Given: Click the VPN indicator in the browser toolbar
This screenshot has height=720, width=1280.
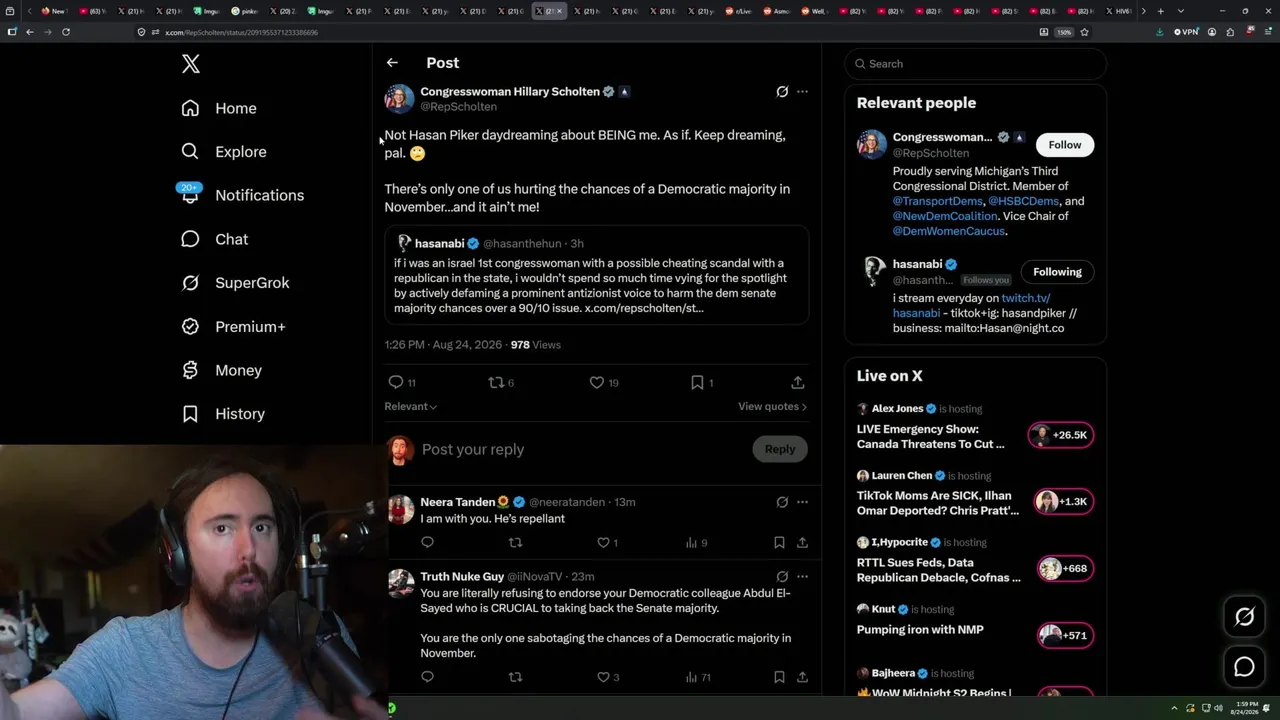Looking at the screenshot, I should click(x=1186, y=32).
